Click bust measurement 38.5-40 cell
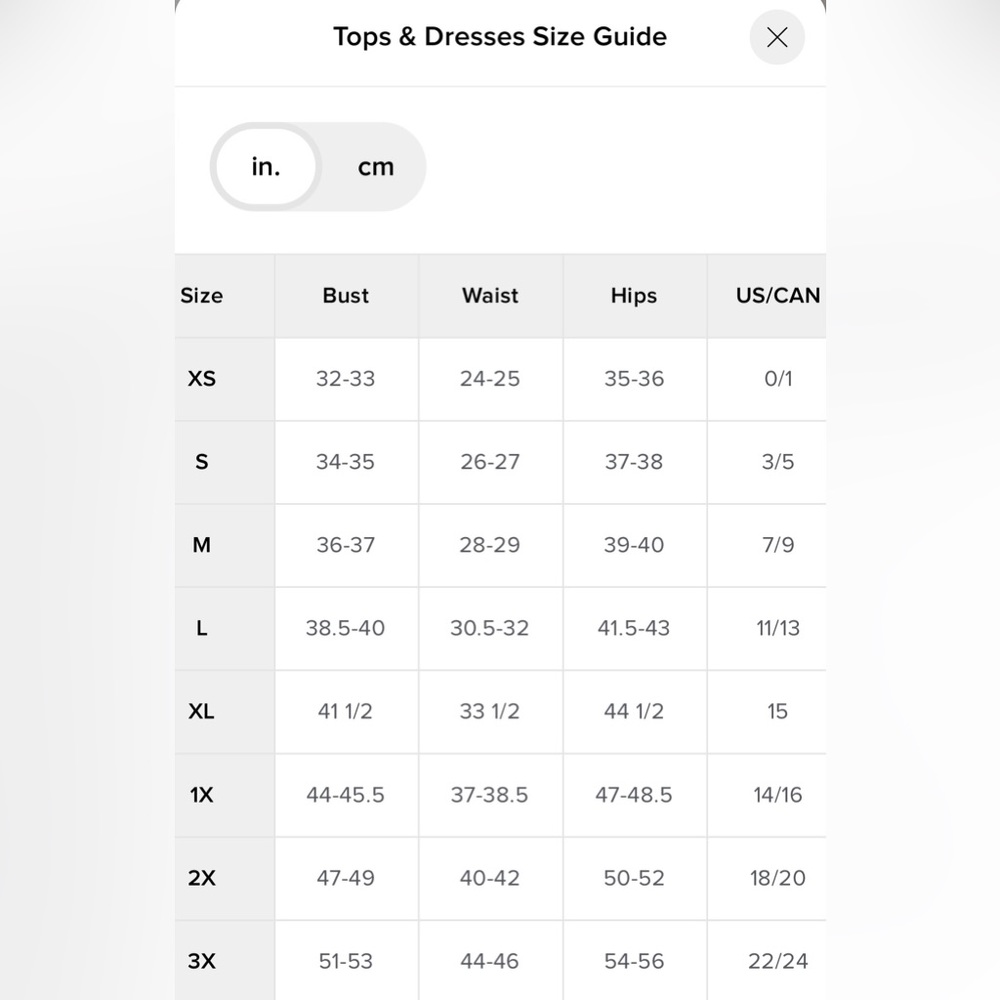Screen dimensions: 1000x1000 click(345, 629)
